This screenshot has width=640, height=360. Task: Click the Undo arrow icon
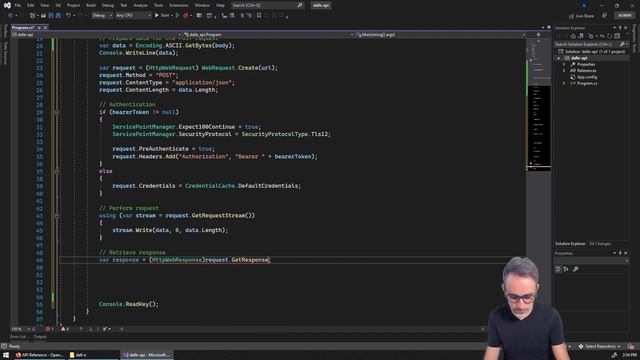click(x=68, y=16)
